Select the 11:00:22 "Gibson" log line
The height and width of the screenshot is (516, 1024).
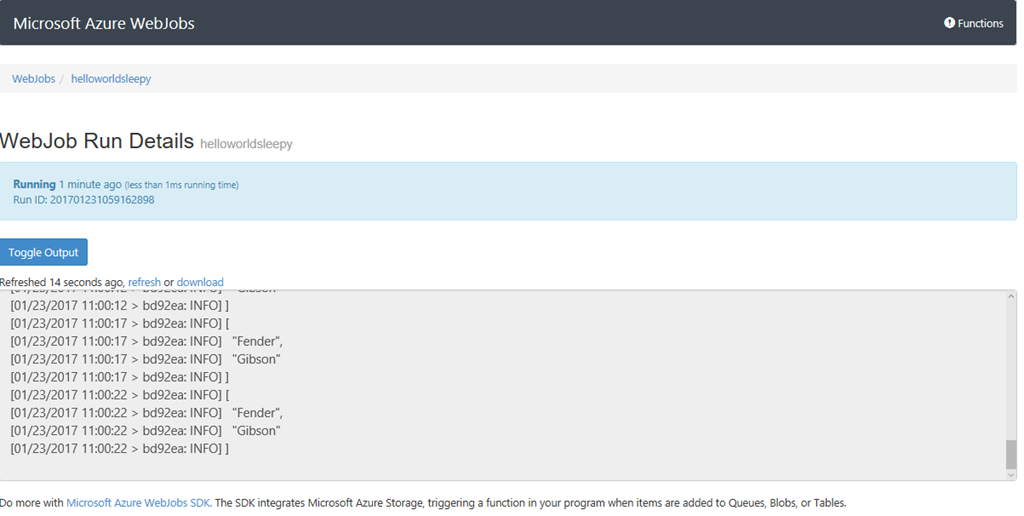point(146,430)
